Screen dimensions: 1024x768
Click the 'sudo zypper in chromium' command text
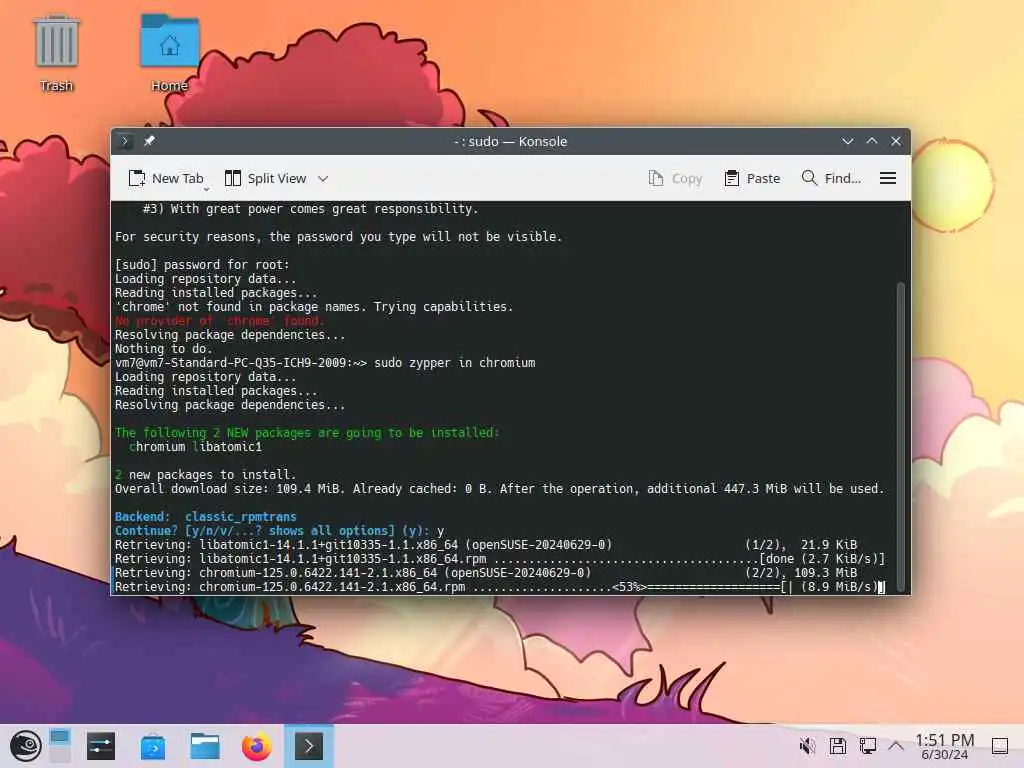[455, 362]
